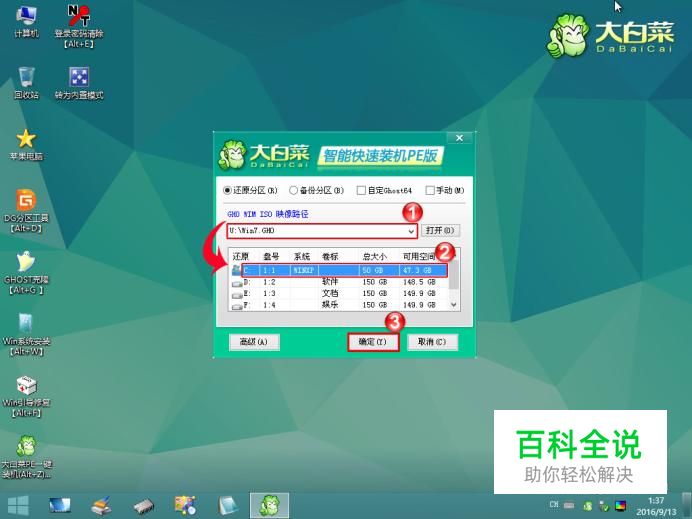The image size is (692, 519).
Task: Click the 打开(O) open button
Action: click(x=440, y=230)
